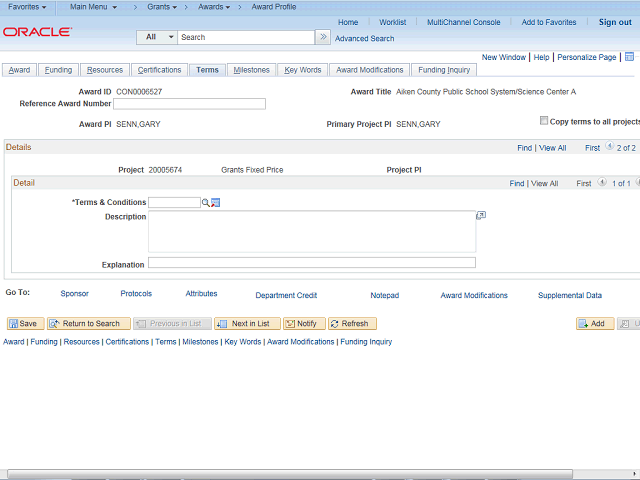Image resolution: width=640 pixels, height=480 pixels.
Task: Expand the Main Menu dropdown
Action: (x=93, y=7)
